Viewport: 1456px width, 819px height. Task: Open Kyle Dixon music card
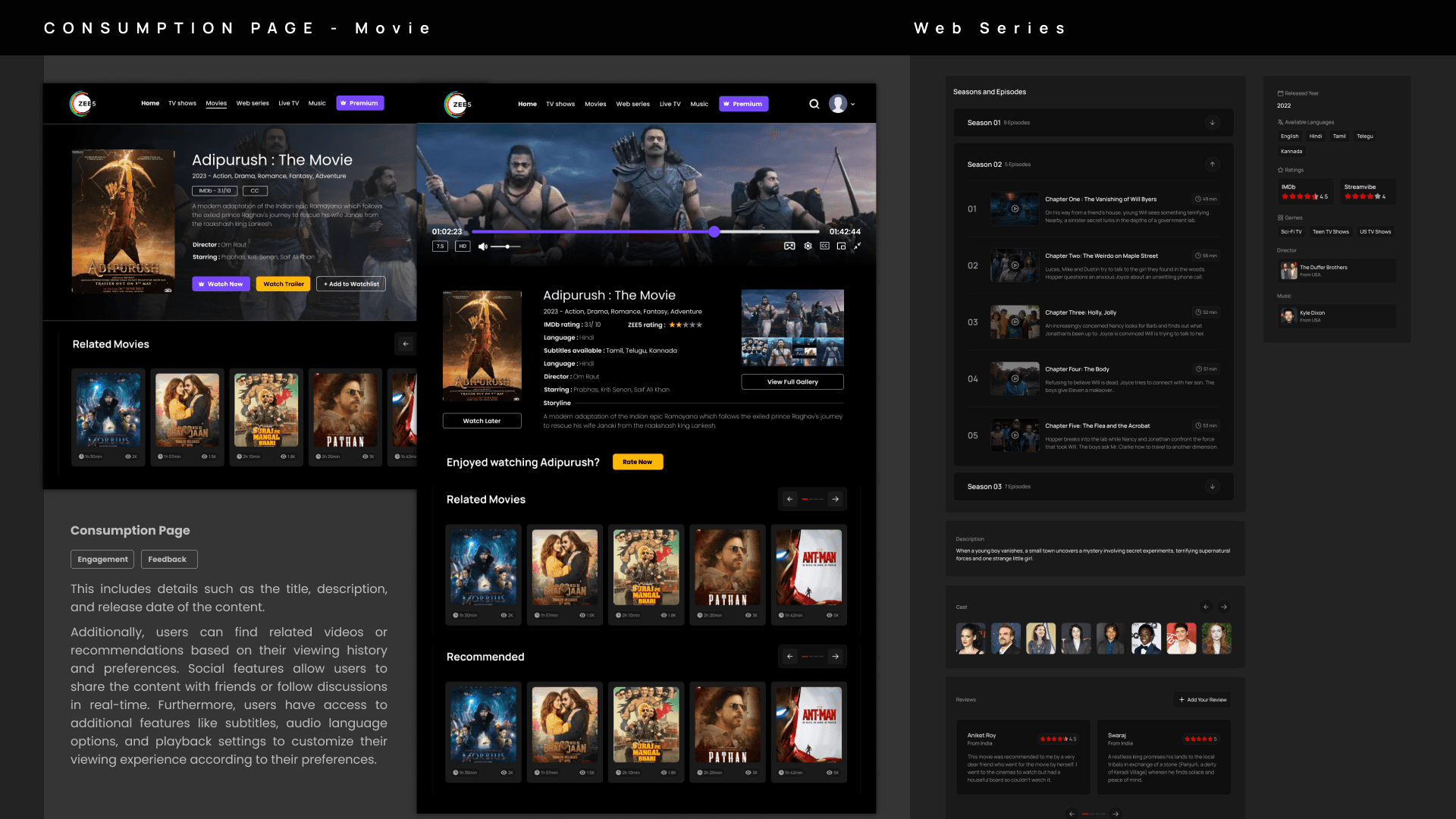1336,316
